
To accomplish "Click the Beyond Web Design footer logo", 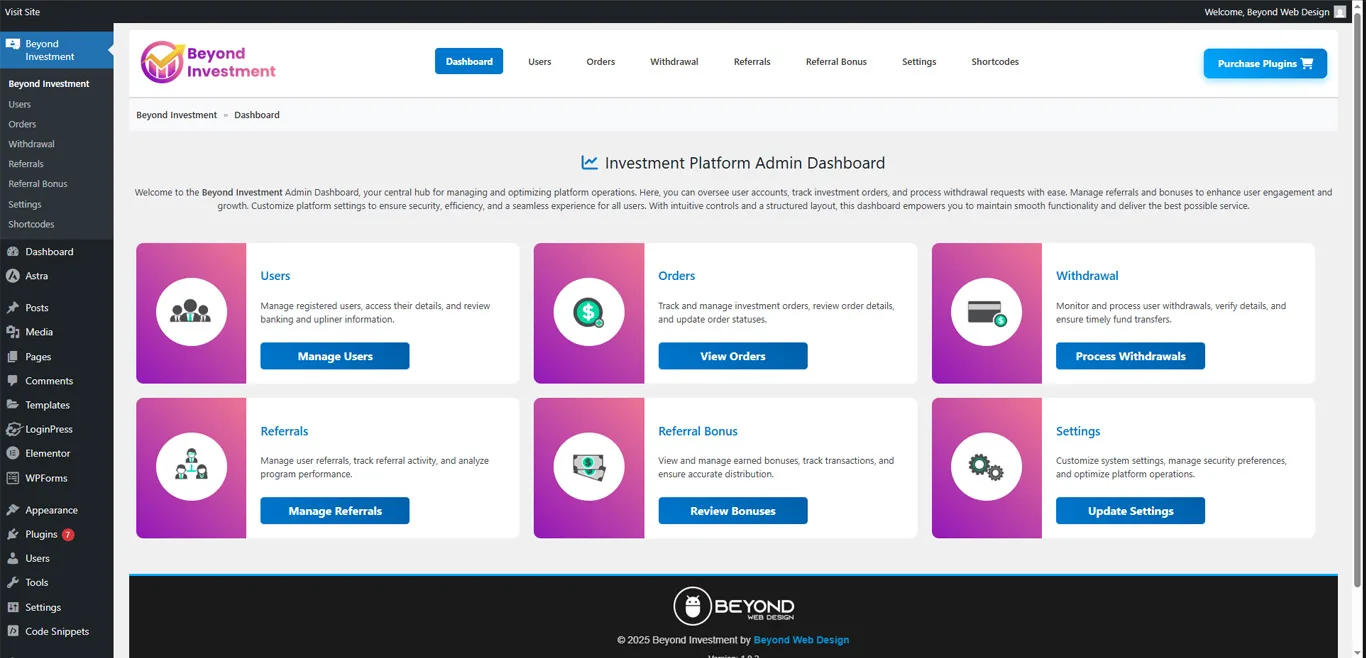I will 733,606.
